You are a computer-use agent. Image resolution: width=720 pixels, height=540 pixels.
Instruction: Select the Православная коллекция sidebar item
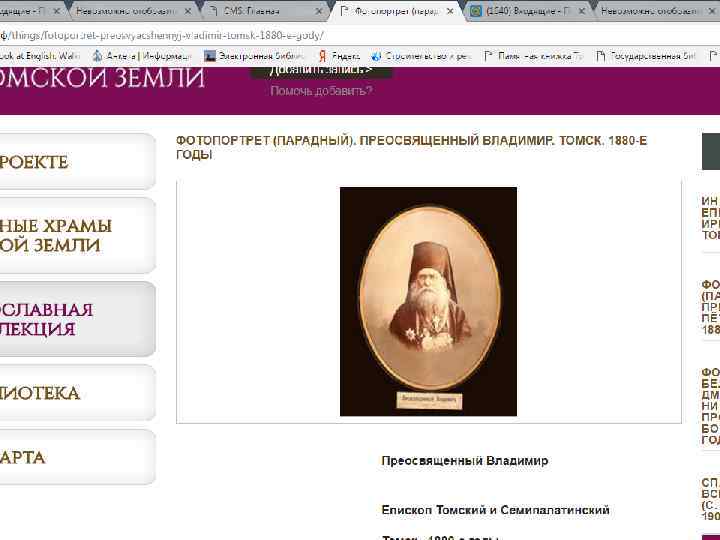tap(76, 319)
